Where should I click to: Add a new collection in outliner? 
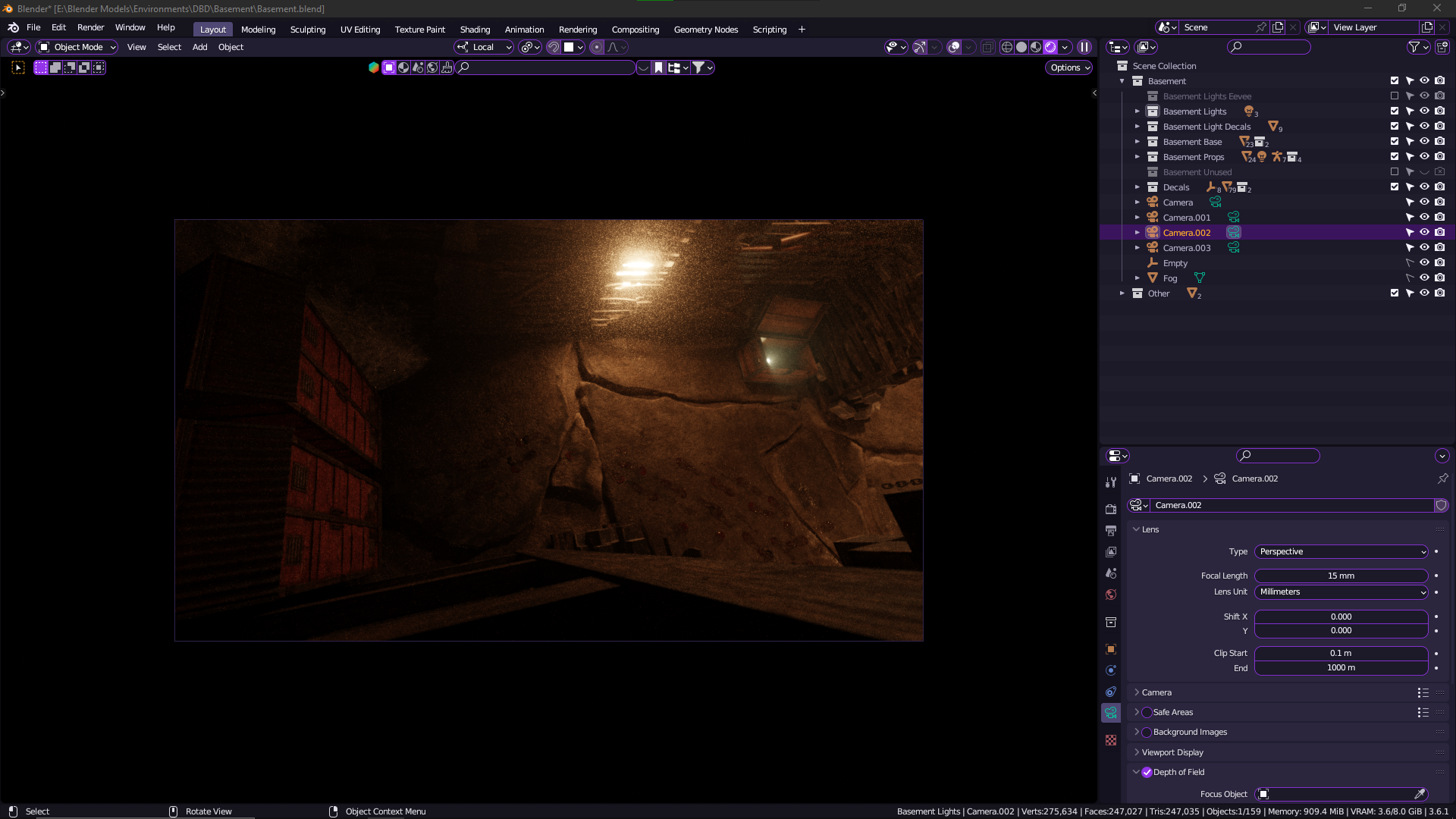pyautogui.click(x=1442, y=47)
